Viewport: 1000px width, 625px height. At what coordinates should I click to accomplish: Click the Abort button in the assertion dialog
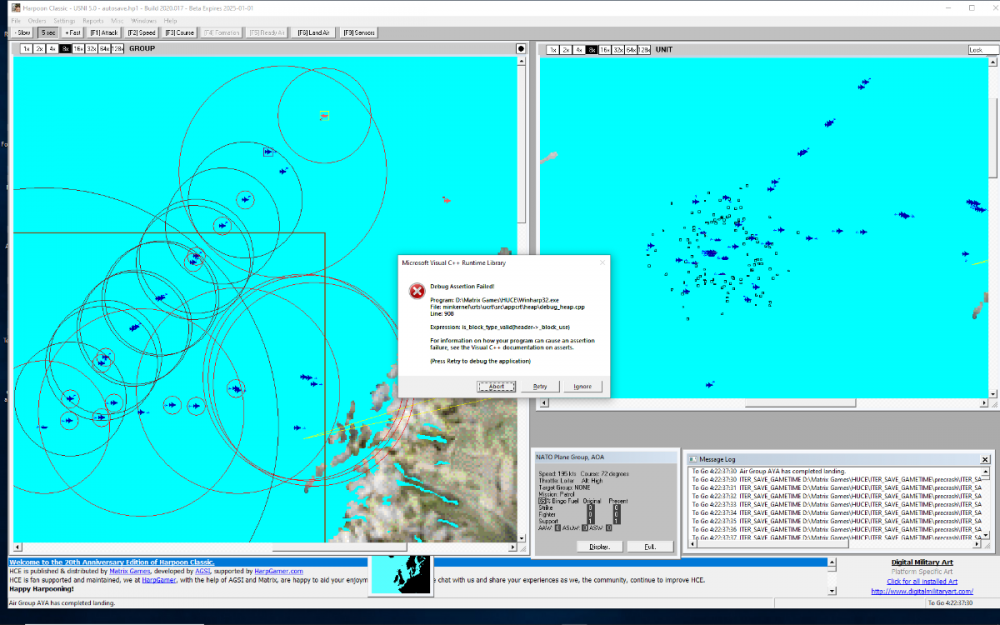click(x=496, y=386)
